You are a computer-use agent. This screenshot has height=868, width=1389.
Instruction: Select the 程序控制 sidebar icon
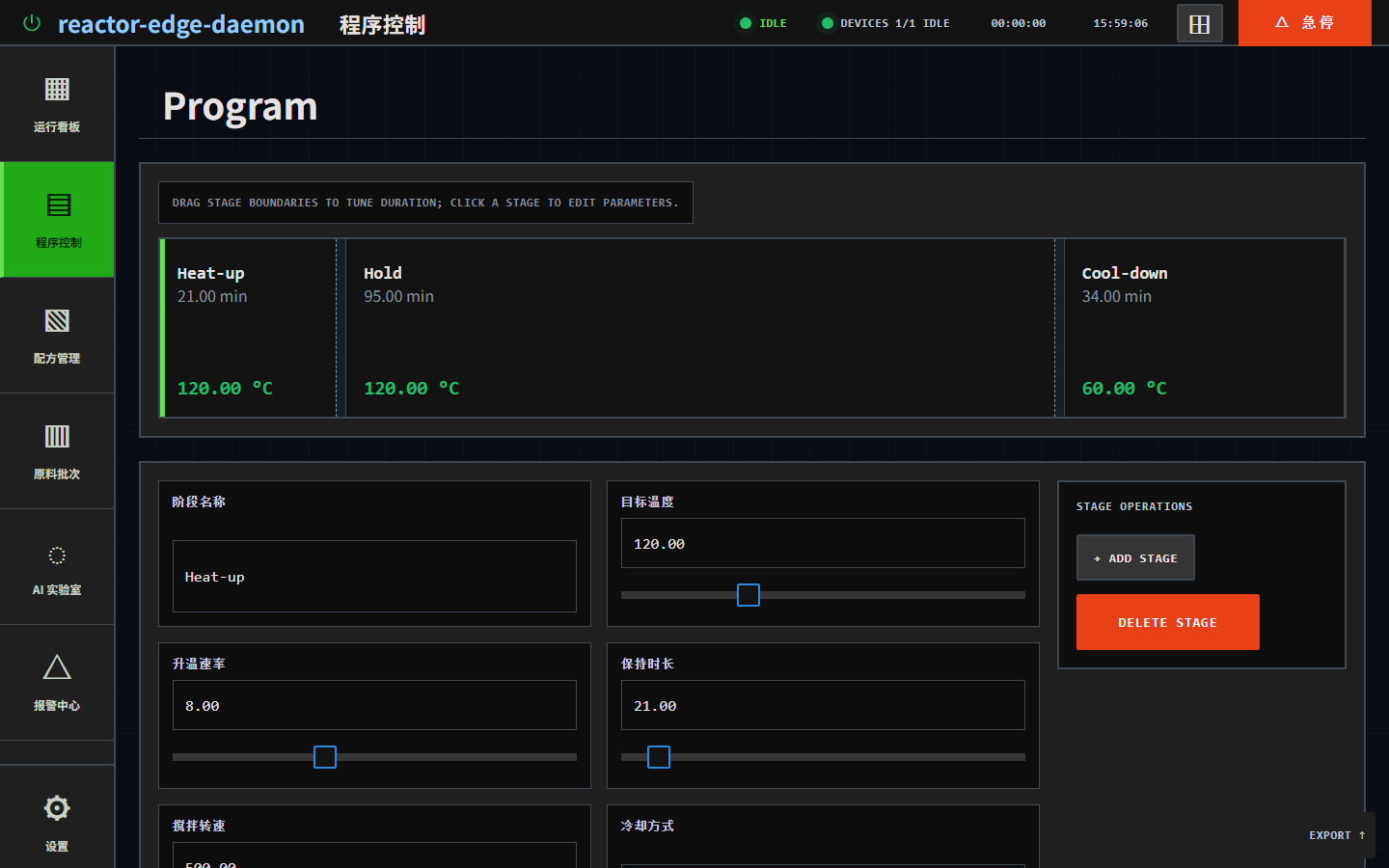click(58, 205)
